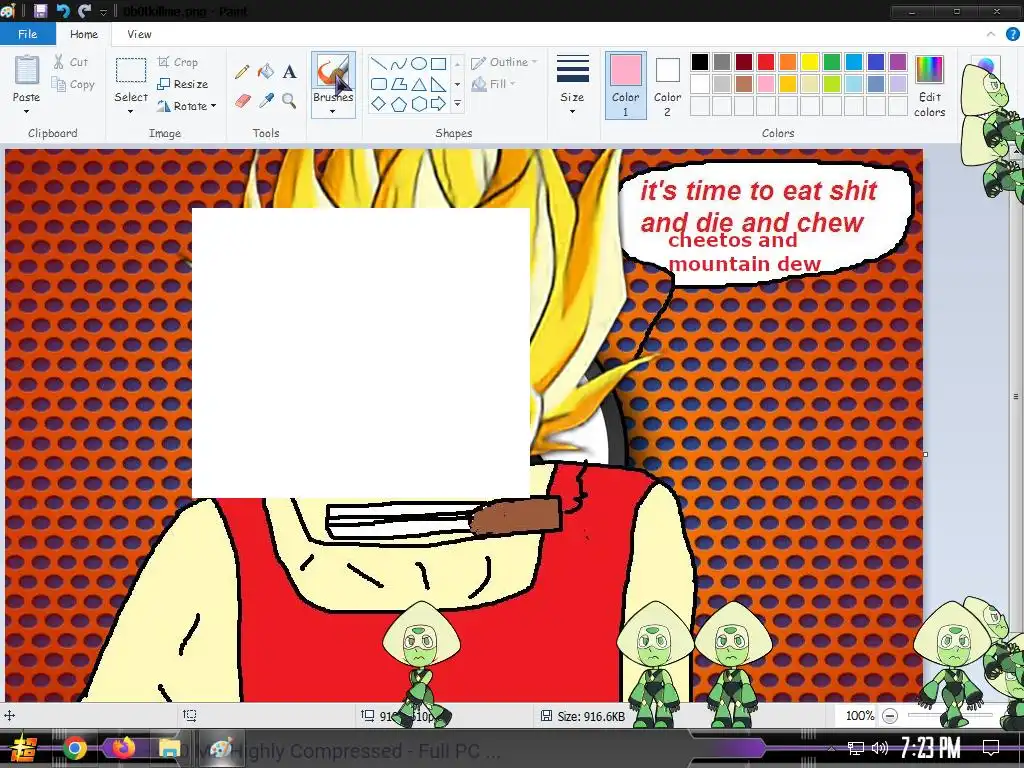1024x768 pixels.
Task: Click the Resize button
Action: [x=183, y=84]
